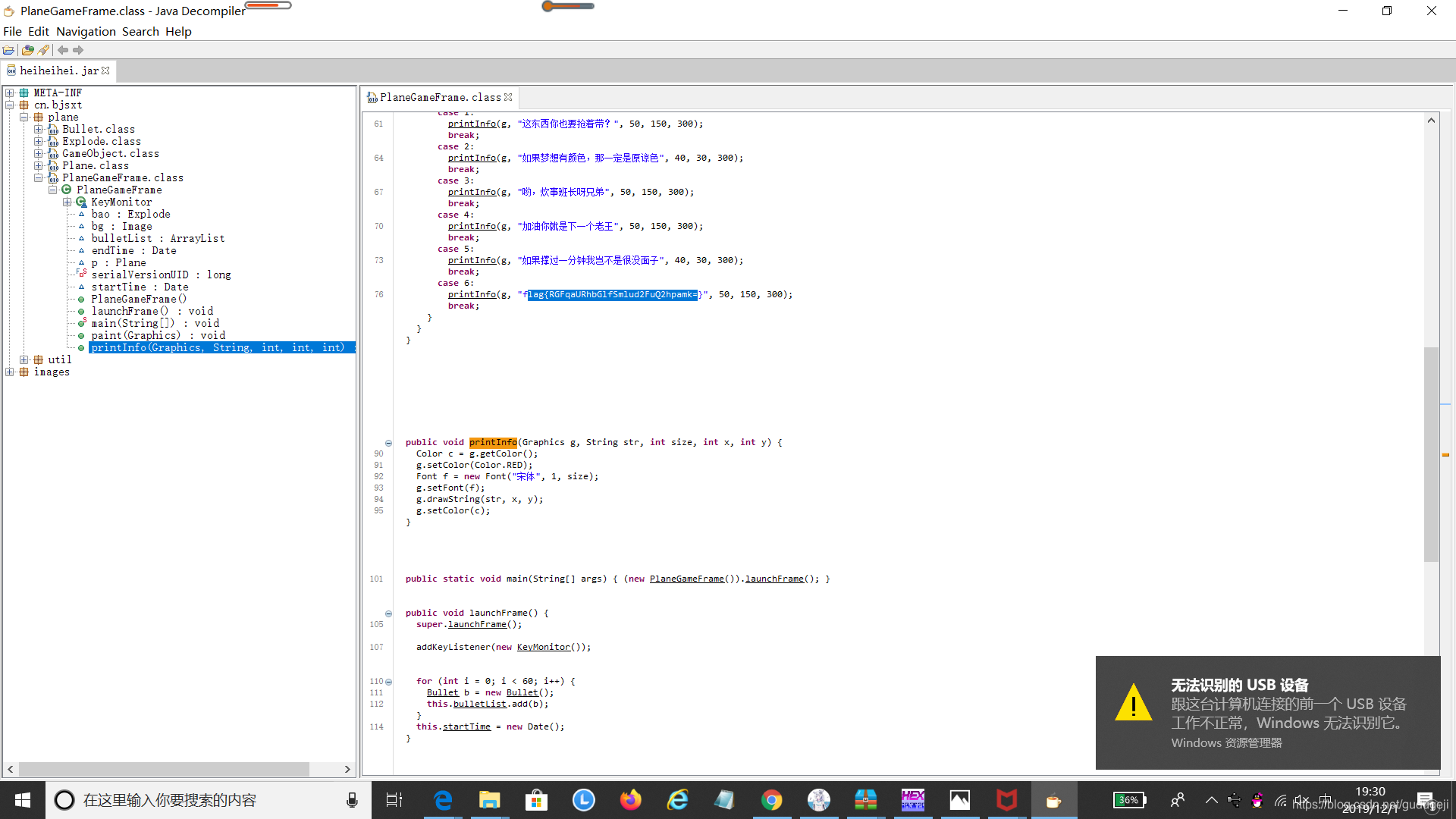Image resolution: width=1456 pixels, height=819 pixels.
Task: Follow the startTime link in launchFrame
Action: pos(466,726)
